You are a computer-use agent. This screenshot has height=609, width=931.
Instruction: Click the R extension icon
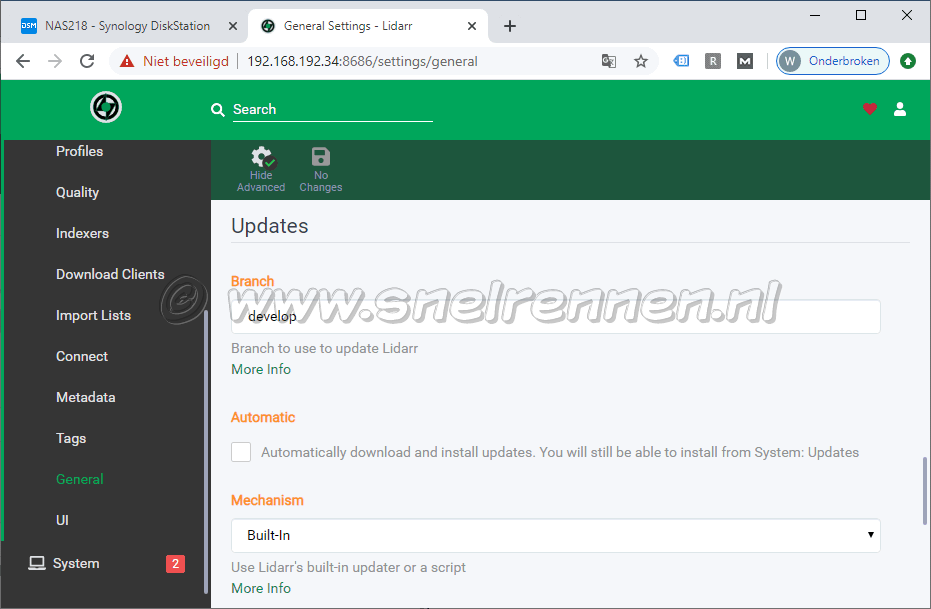click(x=712, y=61)
